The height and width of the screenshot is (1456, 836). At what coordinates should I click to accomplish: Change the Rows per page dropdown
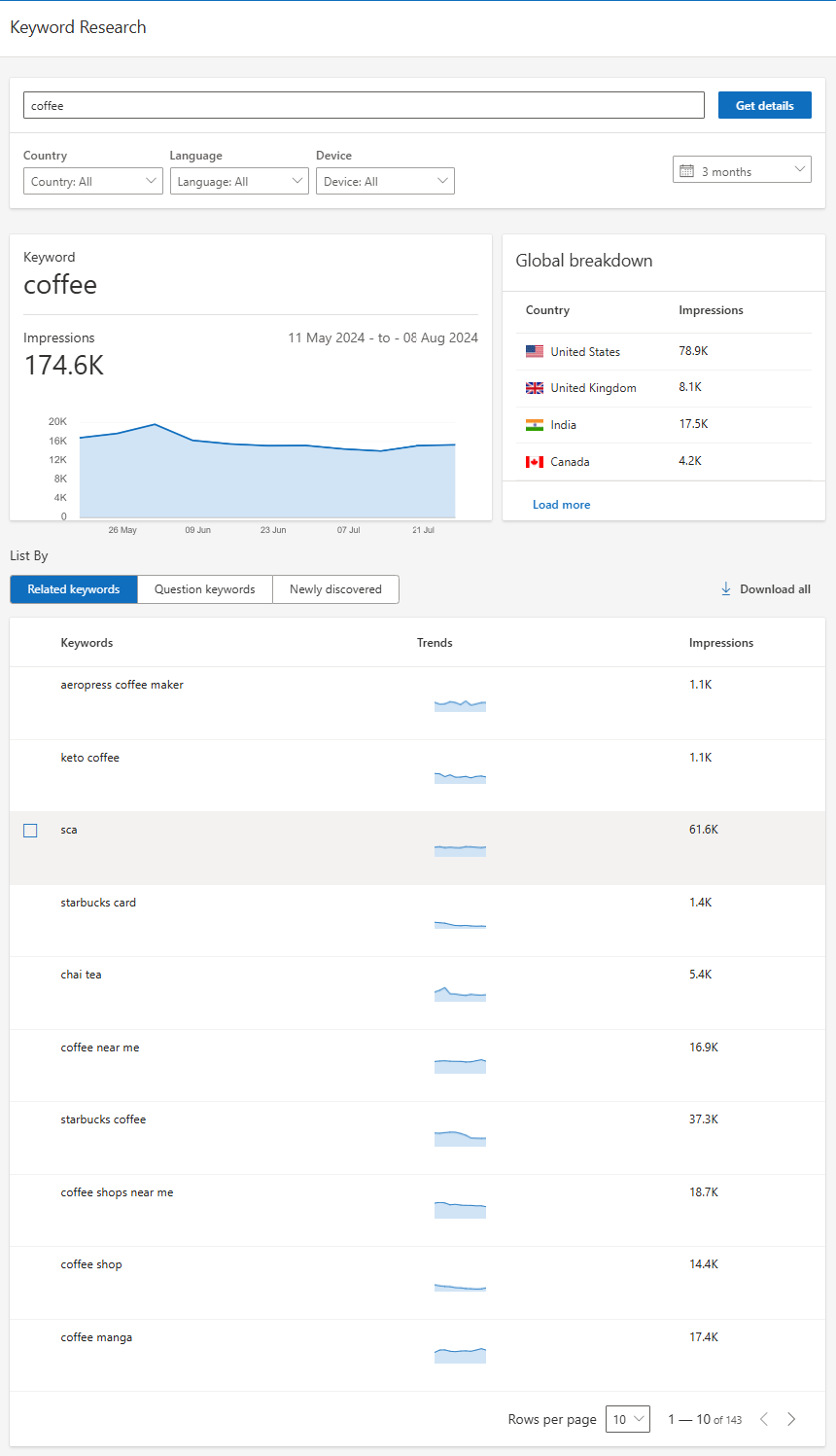coord(627,1419)
